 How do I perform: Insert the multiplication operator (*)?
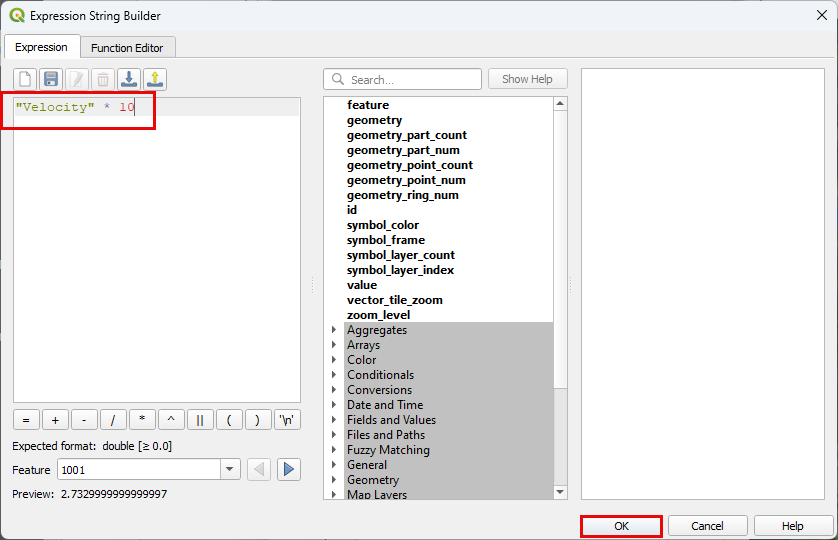coord(142,421)
